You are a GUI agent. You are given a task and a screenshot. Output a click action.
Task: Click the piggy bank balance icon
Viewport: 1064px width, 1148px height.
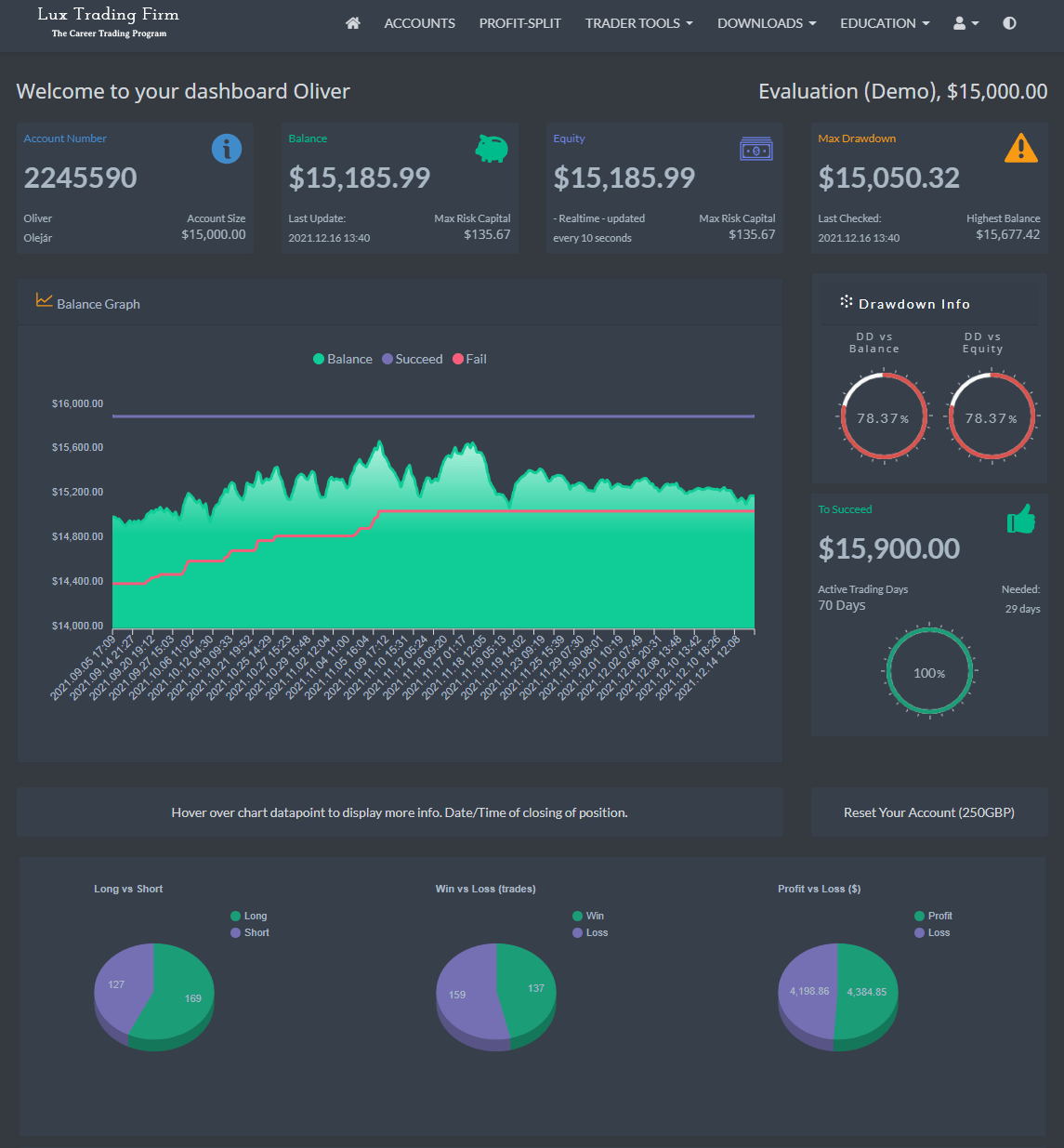tap(492, 148)
